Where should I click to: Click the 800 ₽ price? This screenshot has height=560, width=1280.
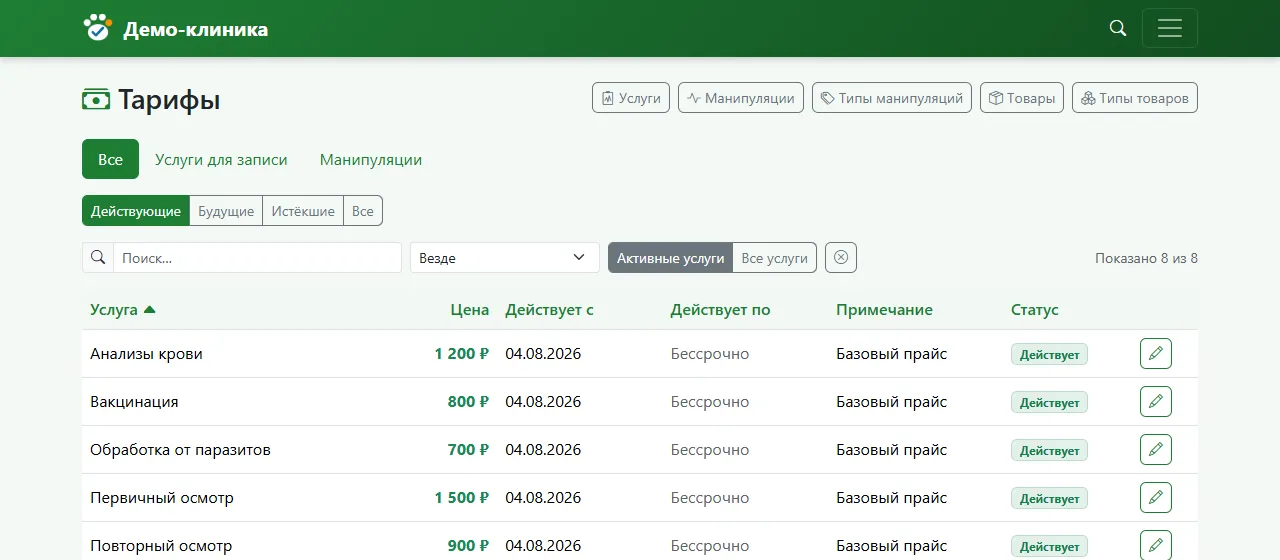point(468,402)
